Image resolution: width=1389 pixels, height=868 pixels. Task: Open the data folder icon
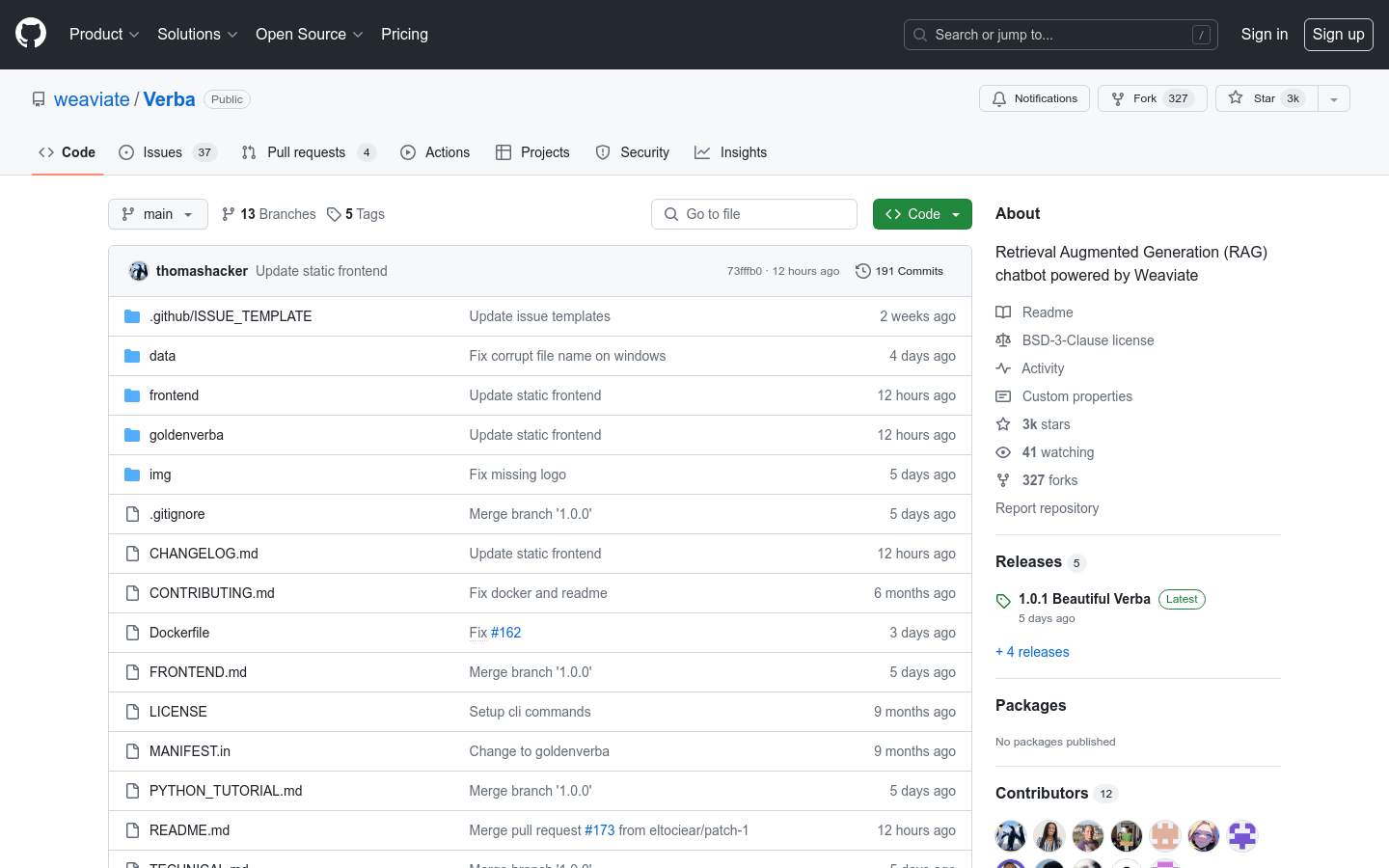pos(132,356)
